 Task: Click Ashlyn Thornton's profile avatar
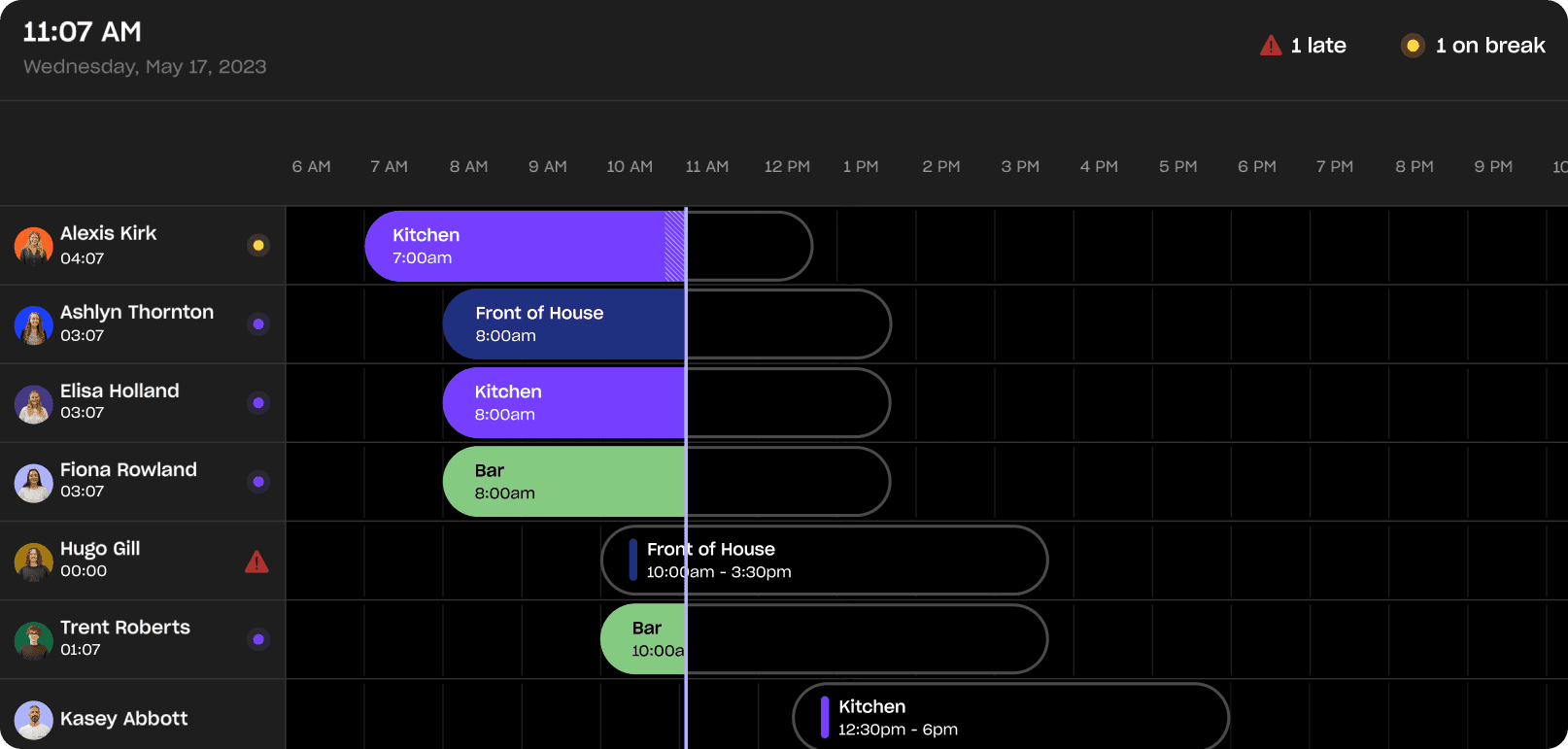pos(33,324)
